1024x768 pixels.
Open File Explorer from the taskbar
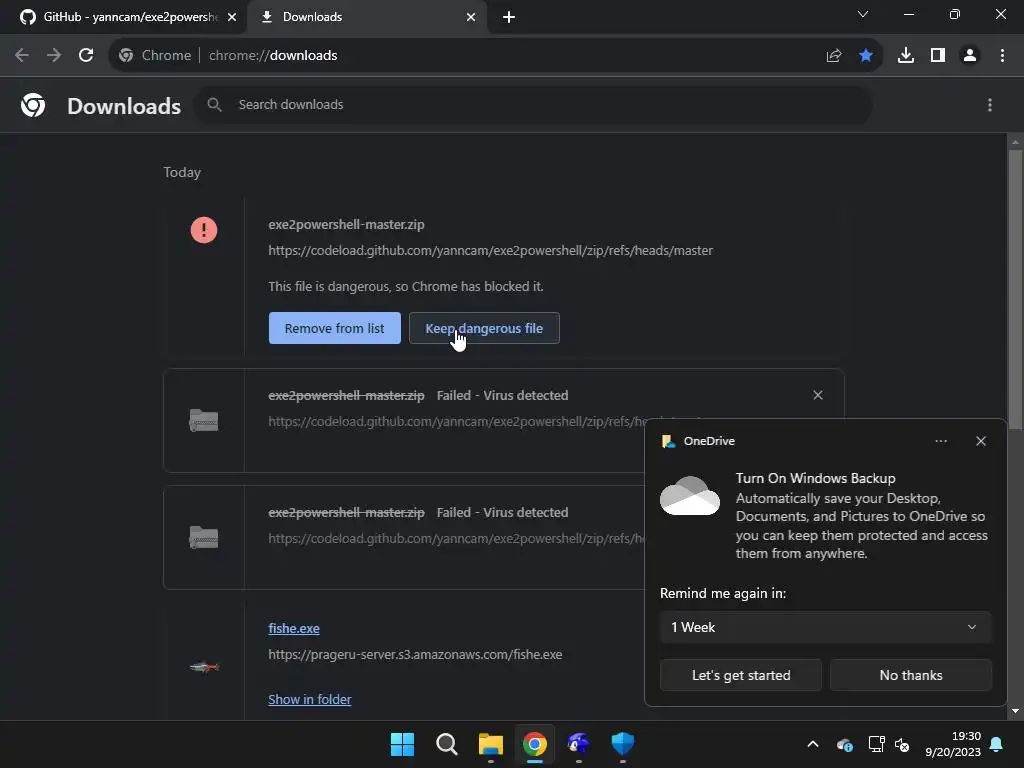(490, 744)
